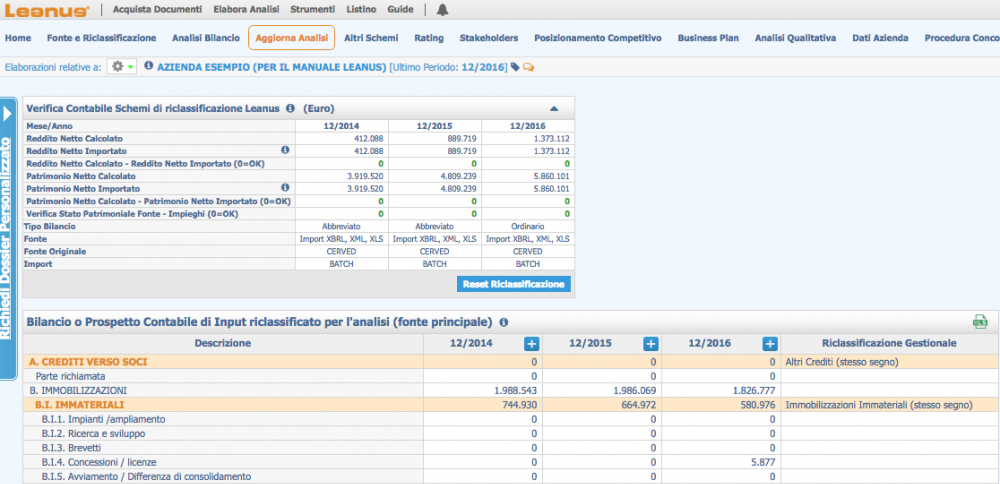
Task: Click the 744.930 Immateriali value
Action: 518,405
